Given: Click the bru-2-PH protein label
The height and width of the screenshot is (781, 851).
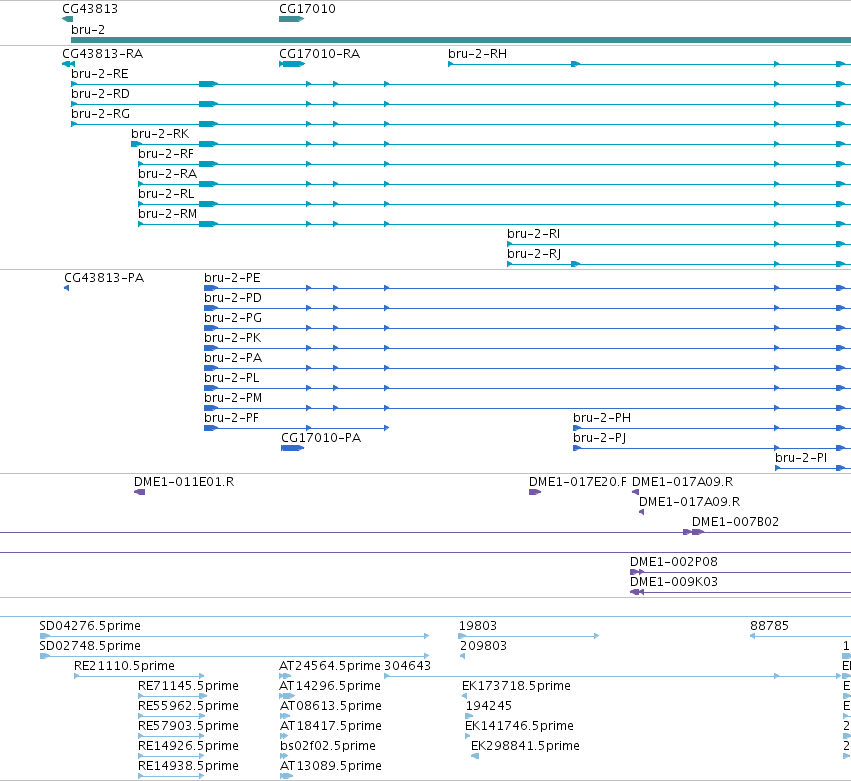Looking at the screenshot, I should click(x=602, y=418).
